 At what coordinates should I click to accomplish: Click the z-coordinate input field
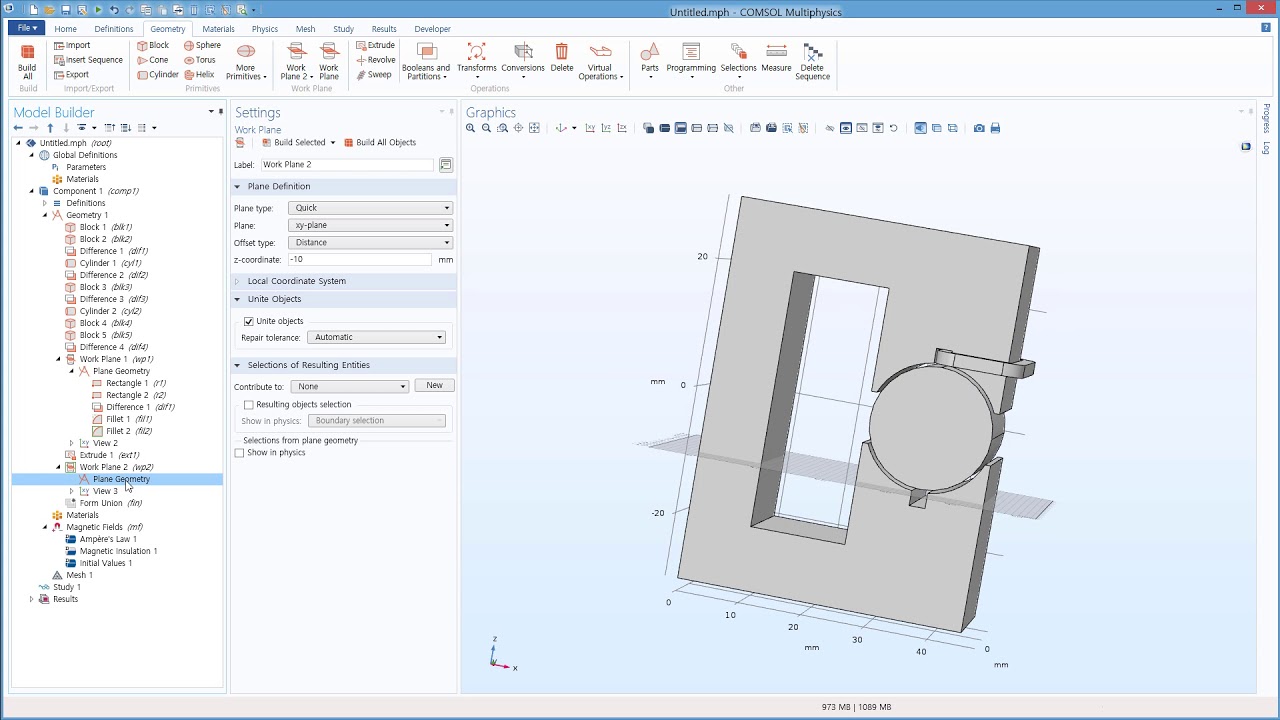[361, 259]
